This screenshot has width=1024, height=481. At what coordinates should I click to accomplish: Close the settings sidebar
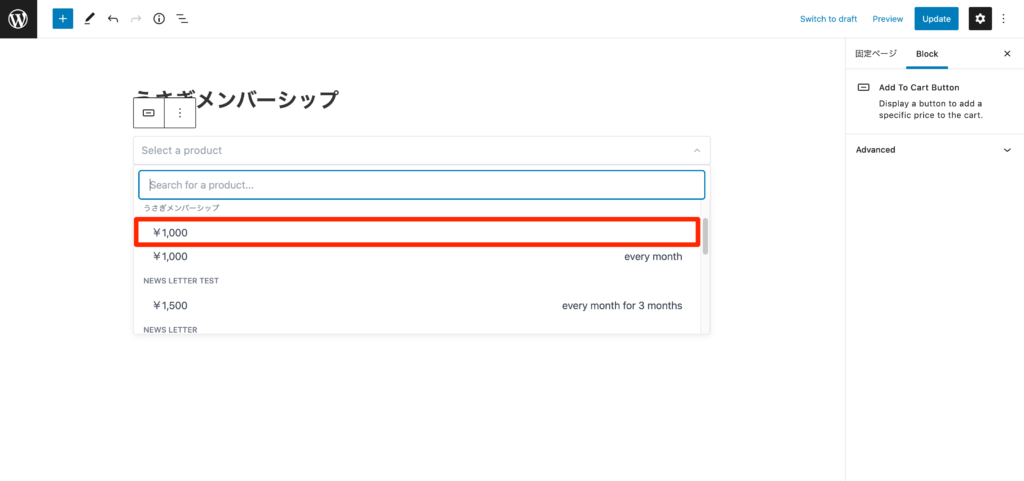click(1007, 54)
